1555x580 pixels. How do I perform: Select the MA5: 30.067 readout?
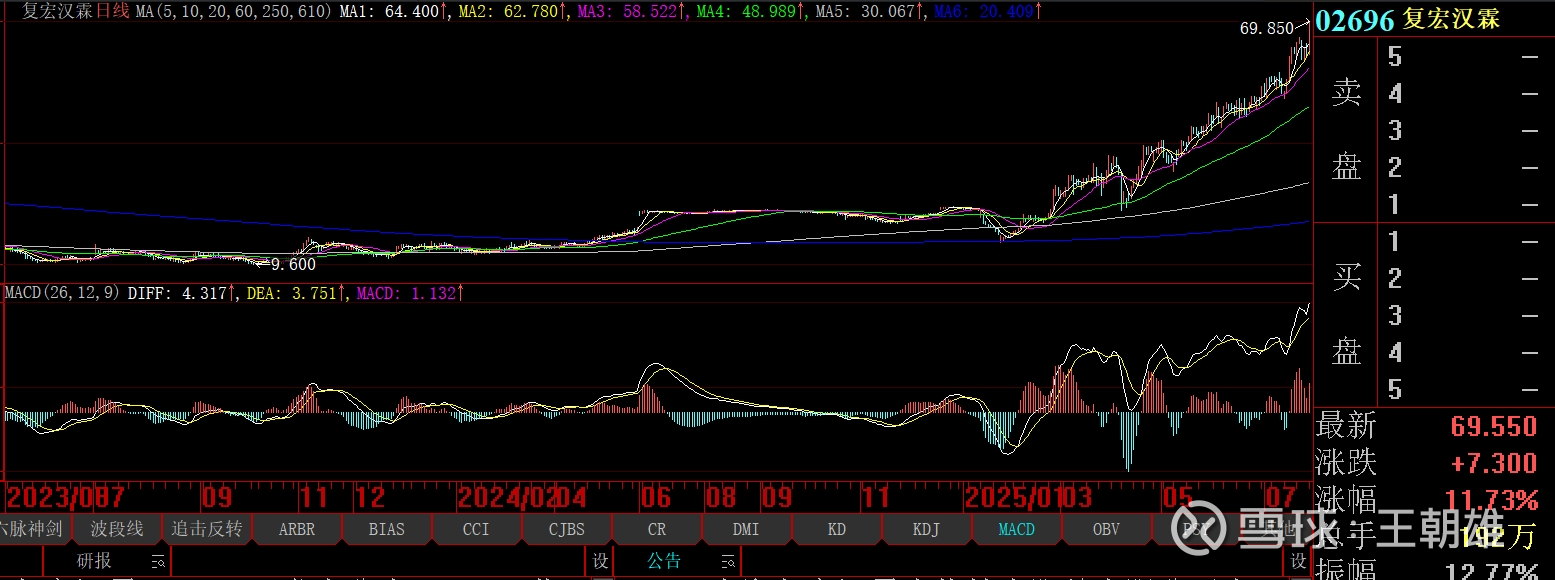click(x=869, y=12)
